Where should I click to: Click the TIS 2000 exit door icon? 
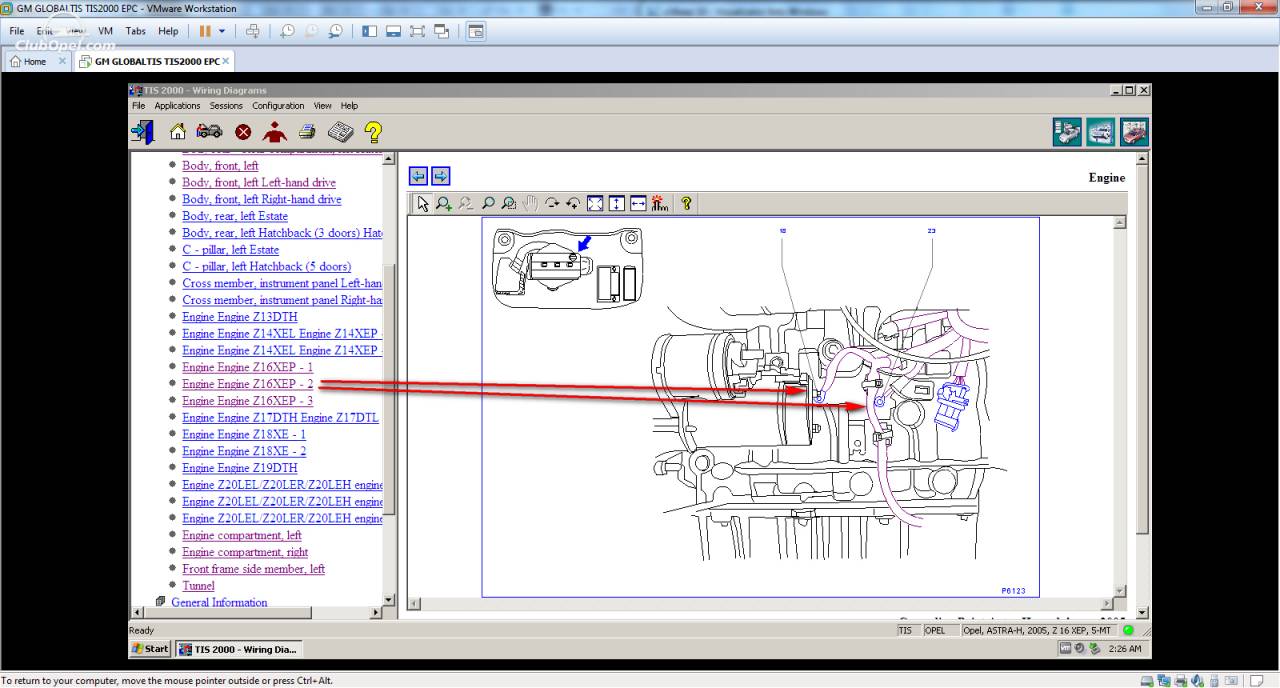[x=142, y=131]
